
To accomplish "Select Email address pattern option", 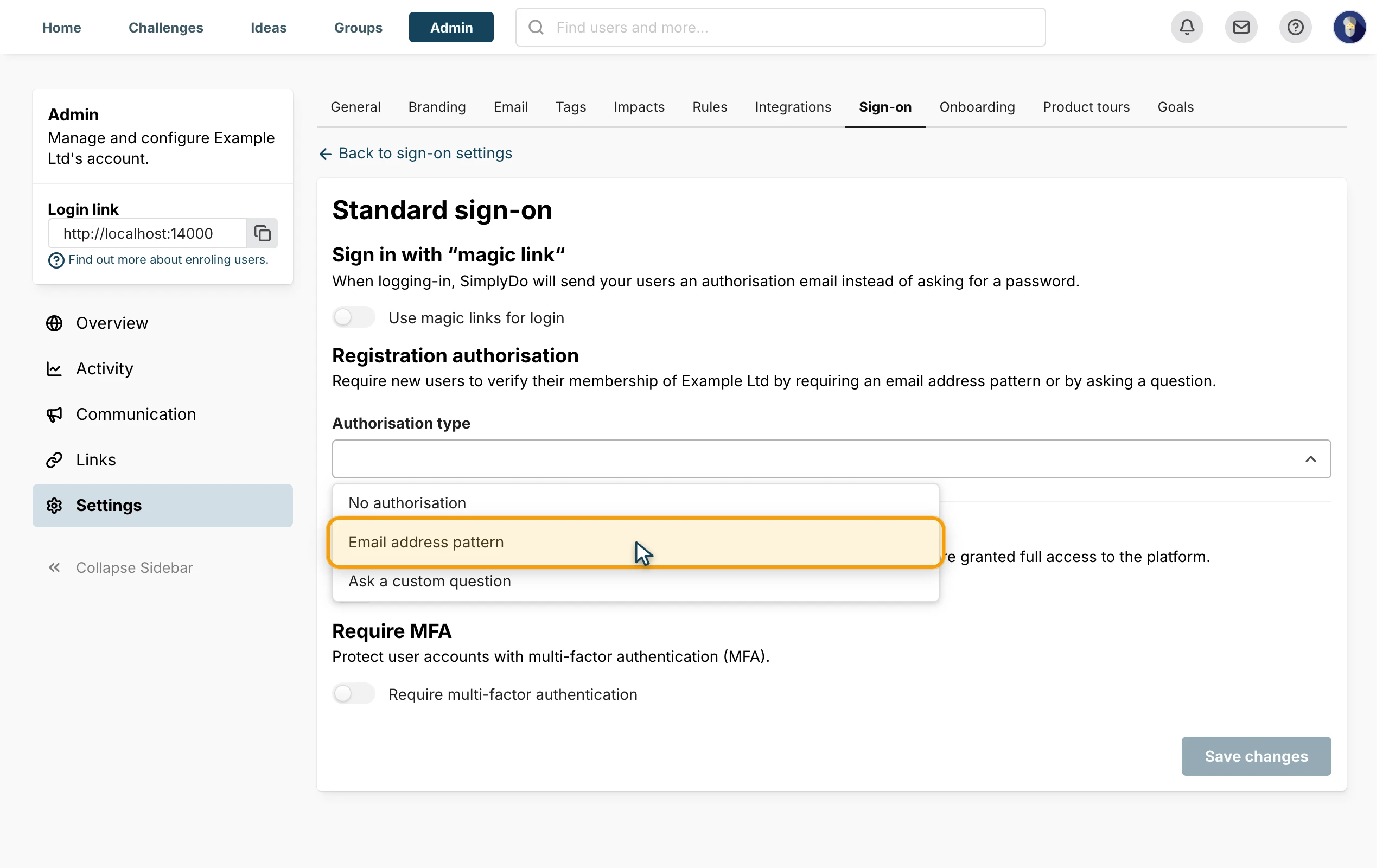I will point(635,542).
